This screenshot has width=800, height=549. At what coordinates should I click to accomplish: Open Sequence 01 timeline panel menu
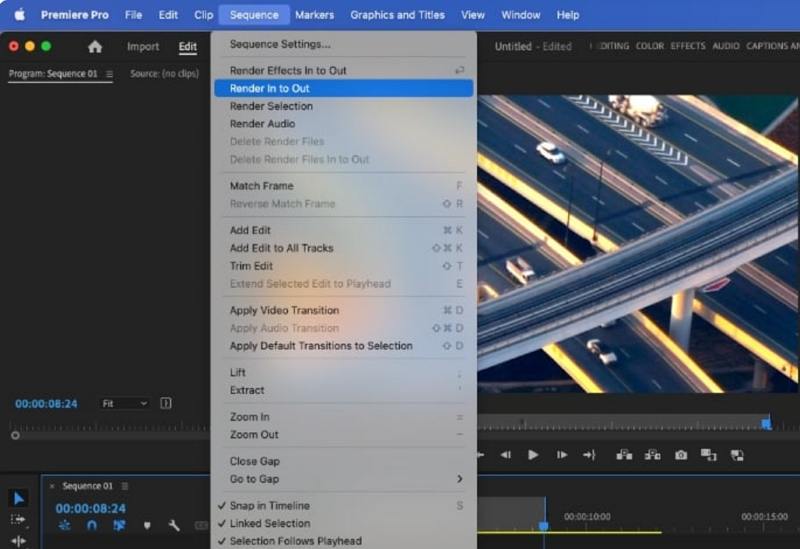[x=124, y=486]
